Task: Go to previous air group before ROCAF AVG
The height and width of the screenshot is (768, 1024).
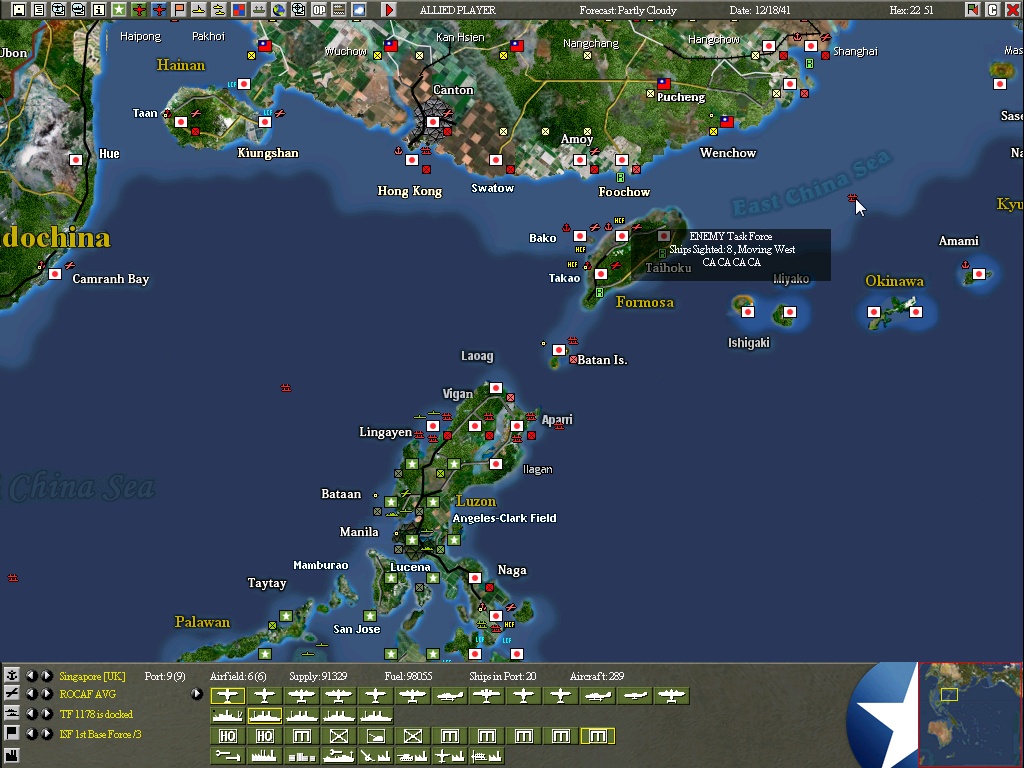Action: click(31, 694)
